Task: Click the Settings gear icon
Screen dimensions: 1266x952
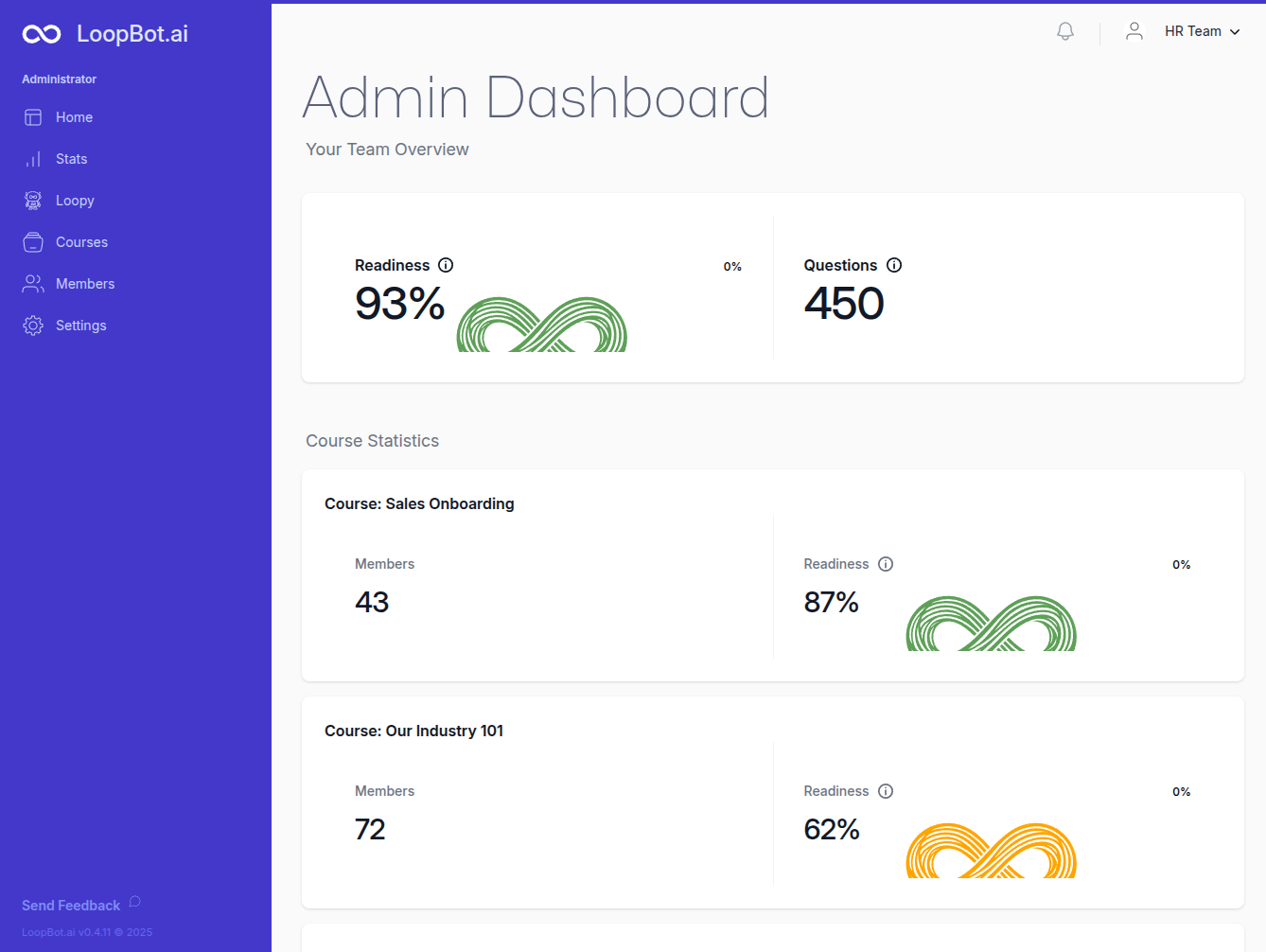Action: click(33, 326)
